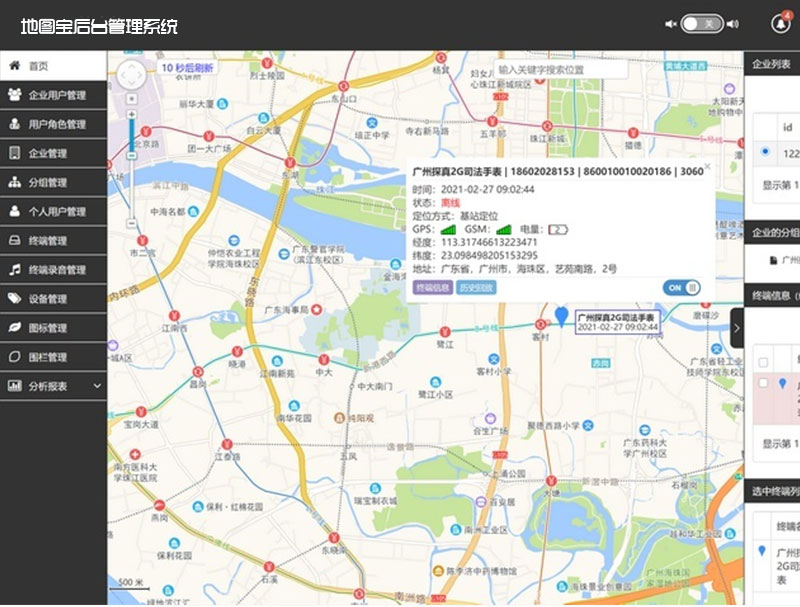Click the GPS signal strength bars

[x=448, y=230]
